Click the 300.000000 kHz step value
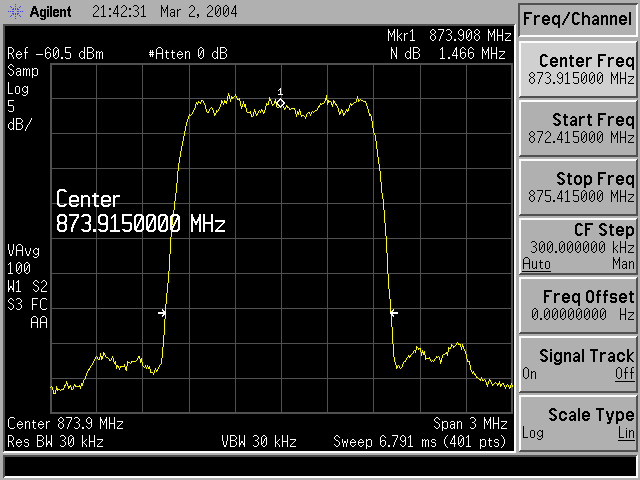The height and width of the screenshot is (480, 640). pos(582,247)
